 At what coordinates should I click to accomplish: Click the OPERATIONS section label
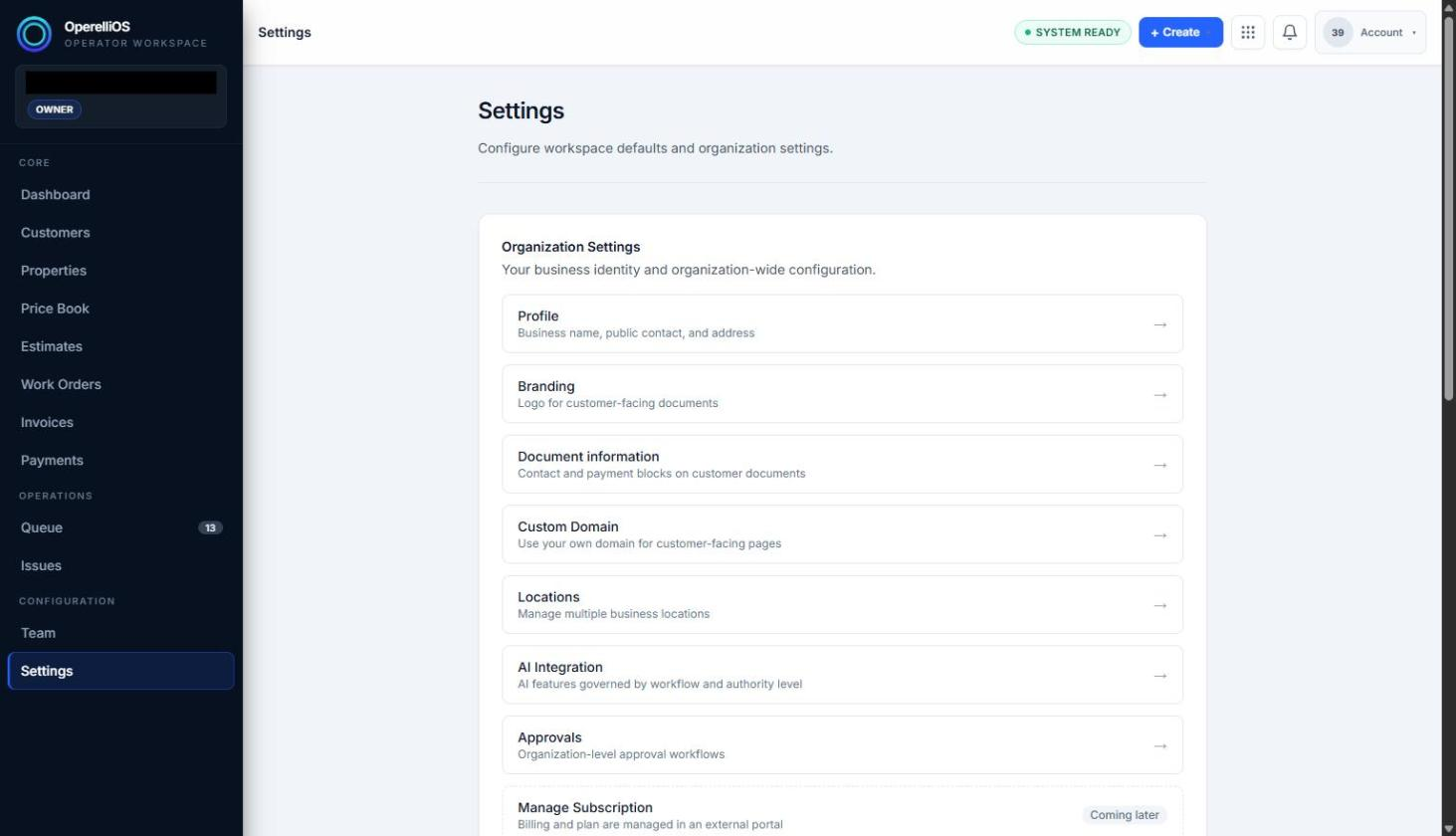click(56, 496)
